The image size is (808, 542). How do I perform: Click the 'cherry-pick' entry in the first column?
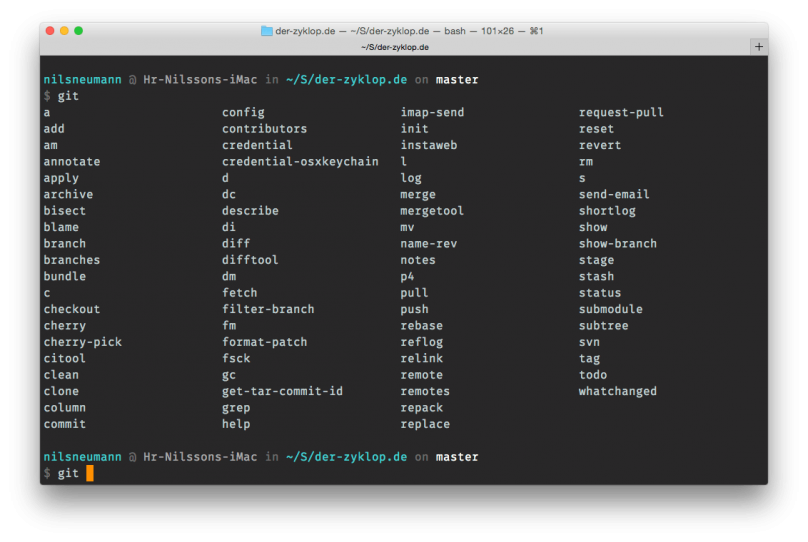click(x=82, y=342)
